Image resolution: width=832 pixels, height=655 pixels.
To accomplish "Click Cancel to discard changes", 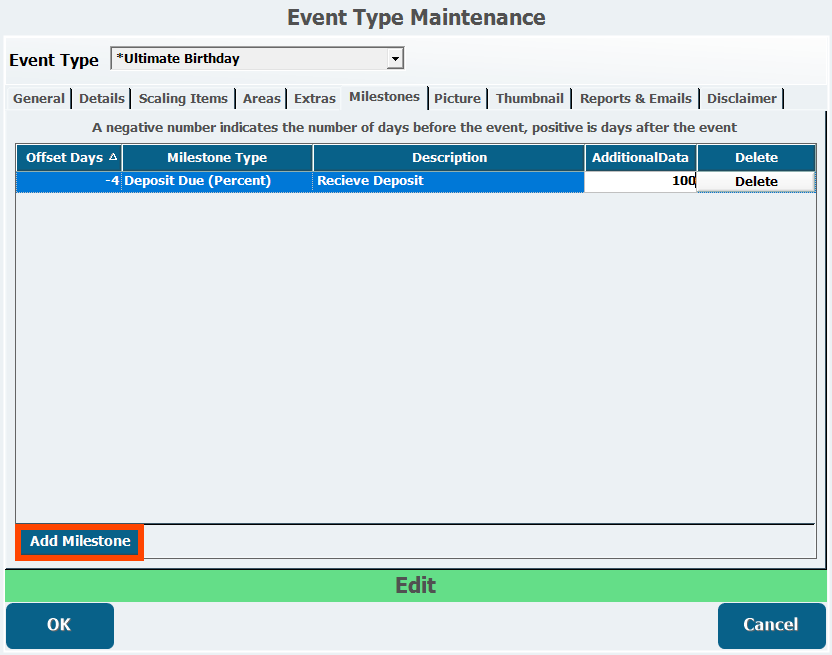I will (x=770, y=625).
